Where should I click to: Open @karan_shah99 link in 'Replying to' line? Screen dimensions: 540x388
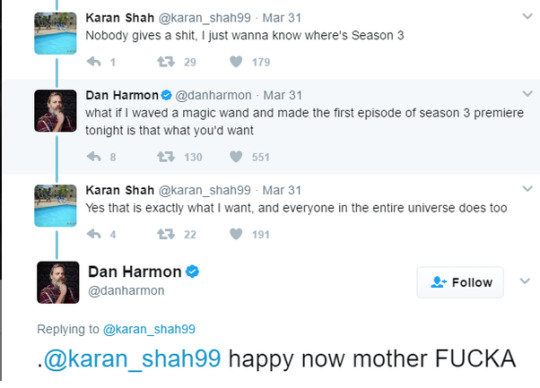click(149, 329)
